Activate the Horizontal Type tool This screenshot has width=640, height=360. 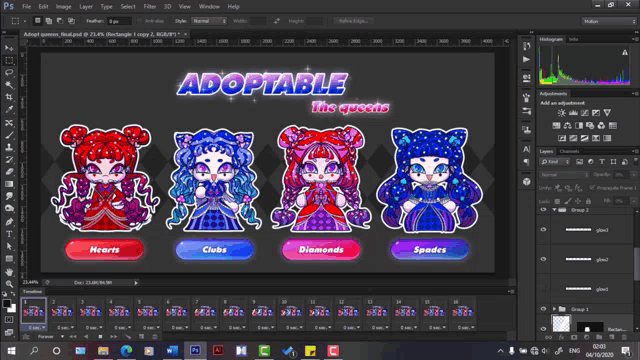9,234
